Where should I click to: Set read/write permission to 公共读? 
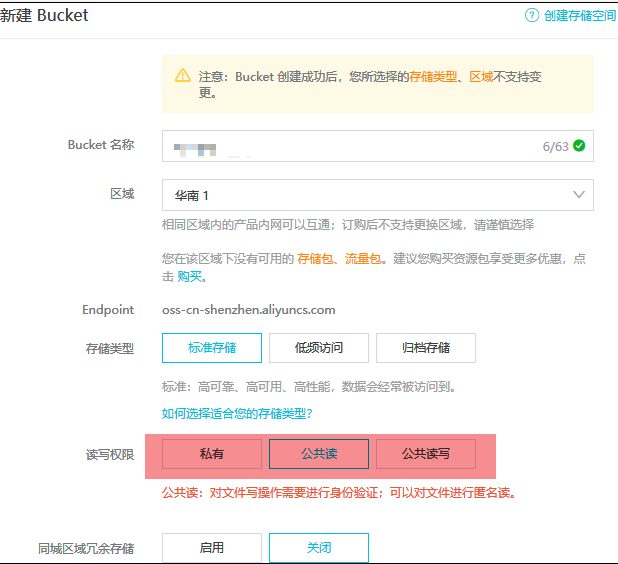coord(319,454)
